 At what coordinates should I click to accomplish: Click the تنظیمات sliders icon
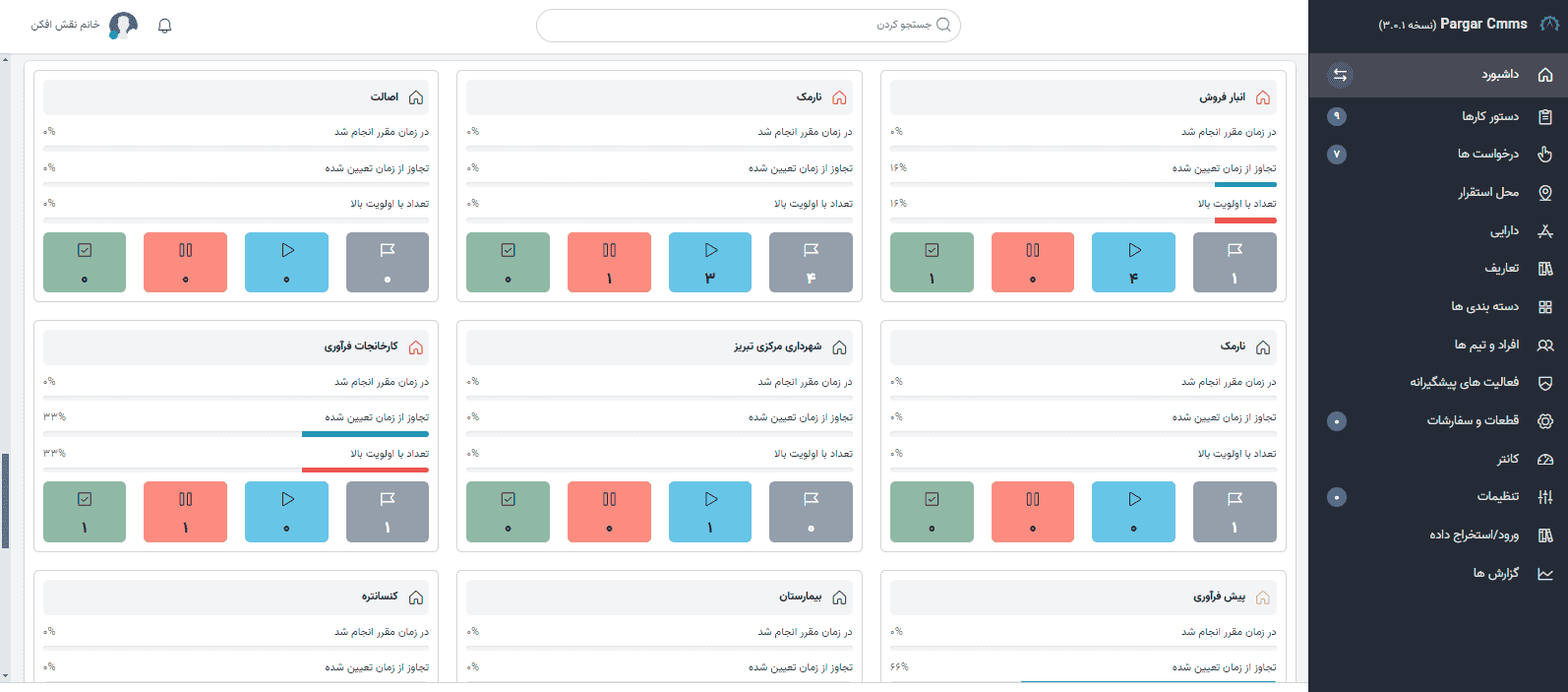(x=1545, y=497)
